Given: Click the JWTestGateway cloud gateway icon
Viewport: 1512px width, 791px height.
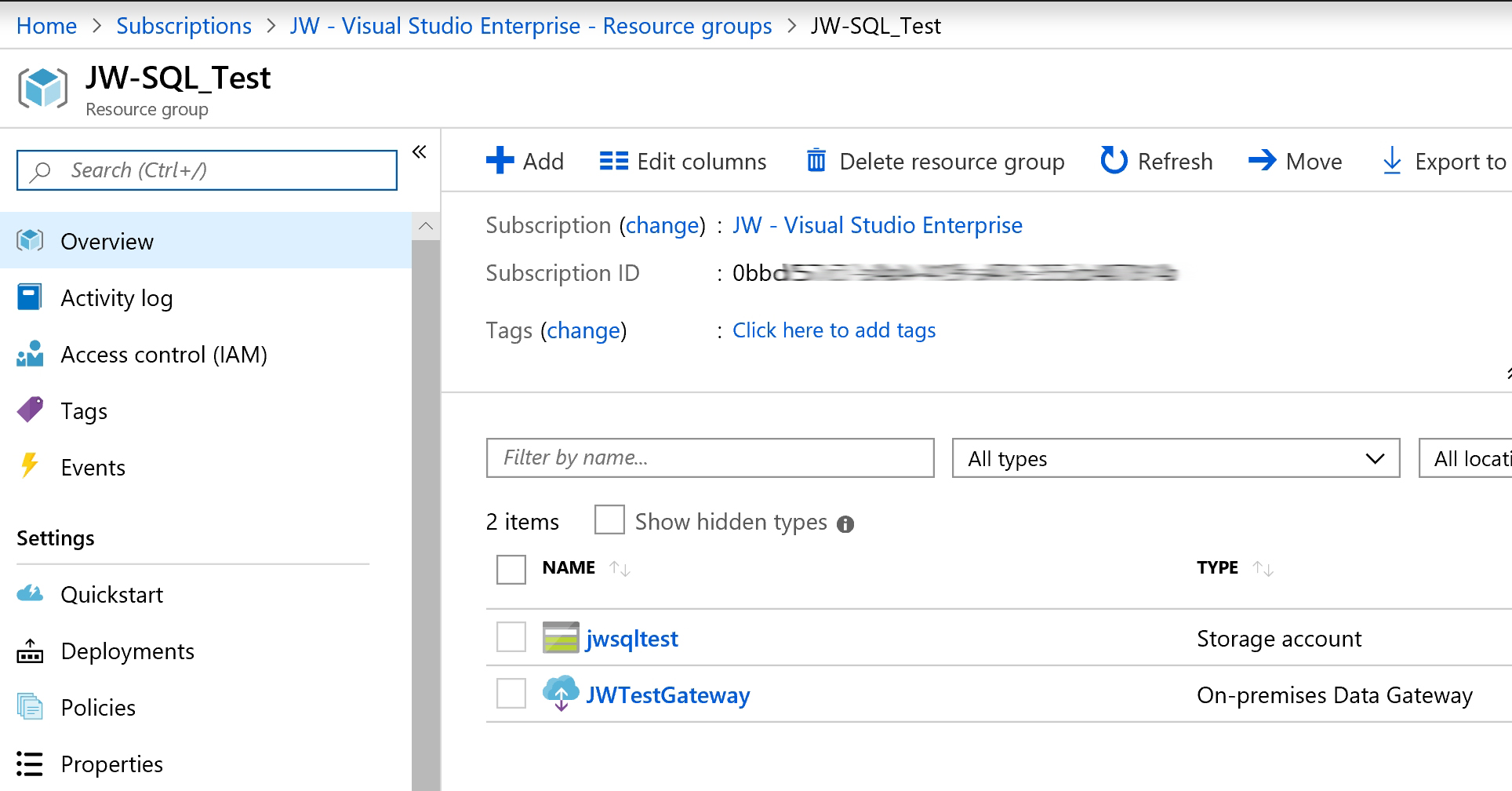Looking at the screenshot, I should tap(561, 693).
